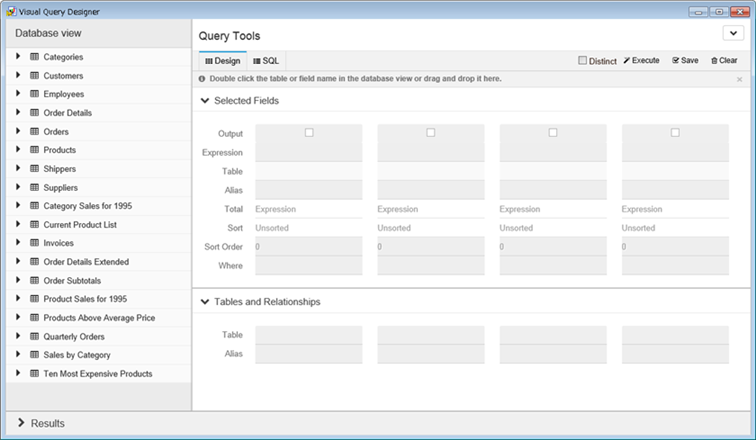Click the table icon beside Categories
The image size is (756, 440).
click(34, 57)
